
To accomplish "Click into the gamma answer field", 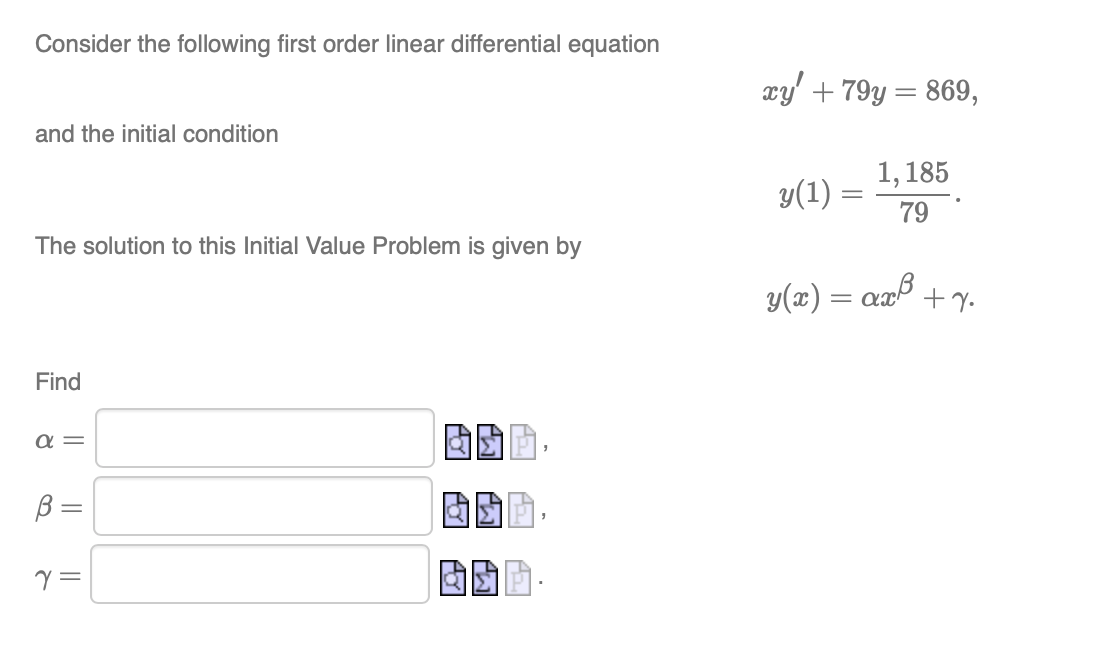I will pyautogui.click(x=260, y=574).
